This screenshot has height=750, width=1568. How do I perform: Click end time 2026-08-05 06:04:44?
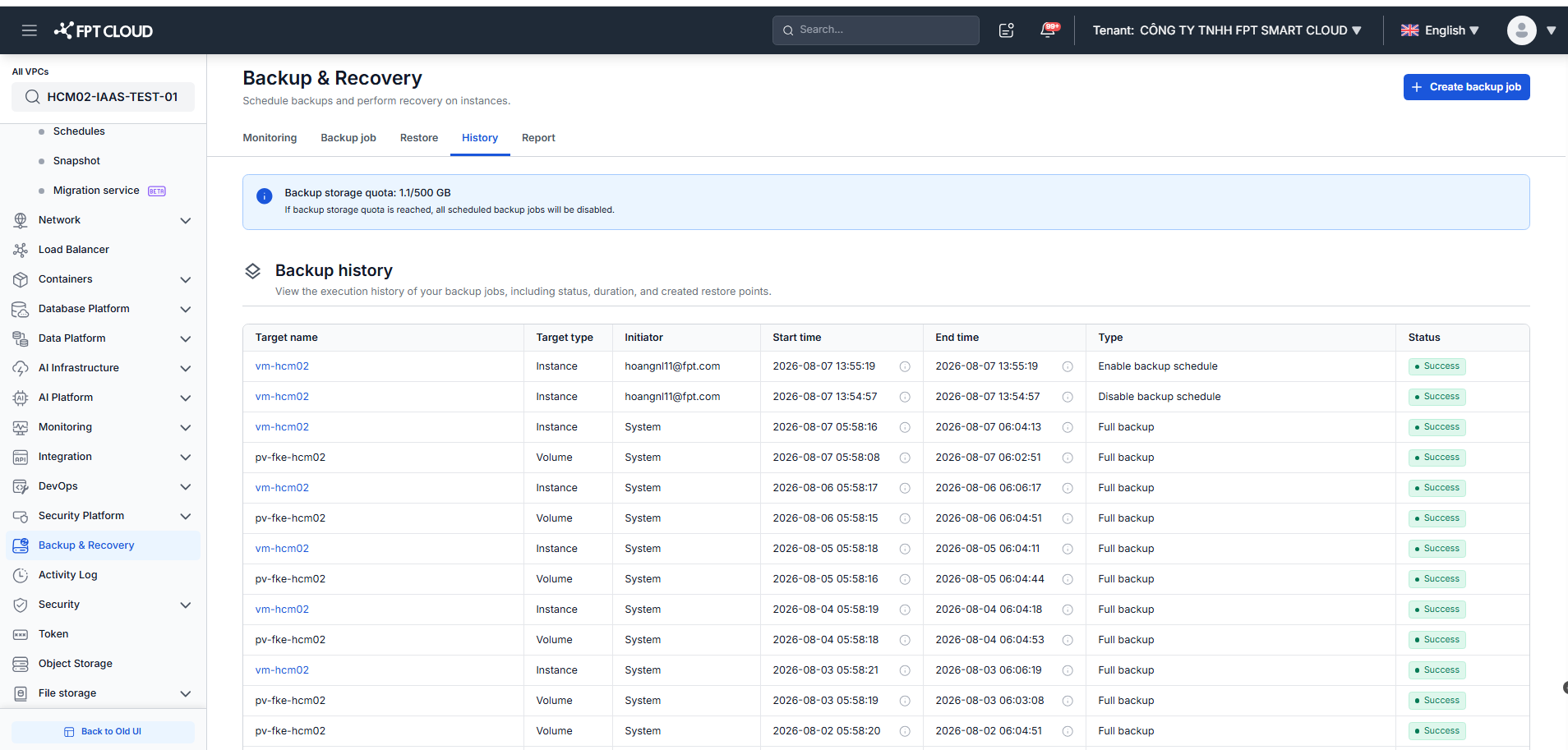989,579
